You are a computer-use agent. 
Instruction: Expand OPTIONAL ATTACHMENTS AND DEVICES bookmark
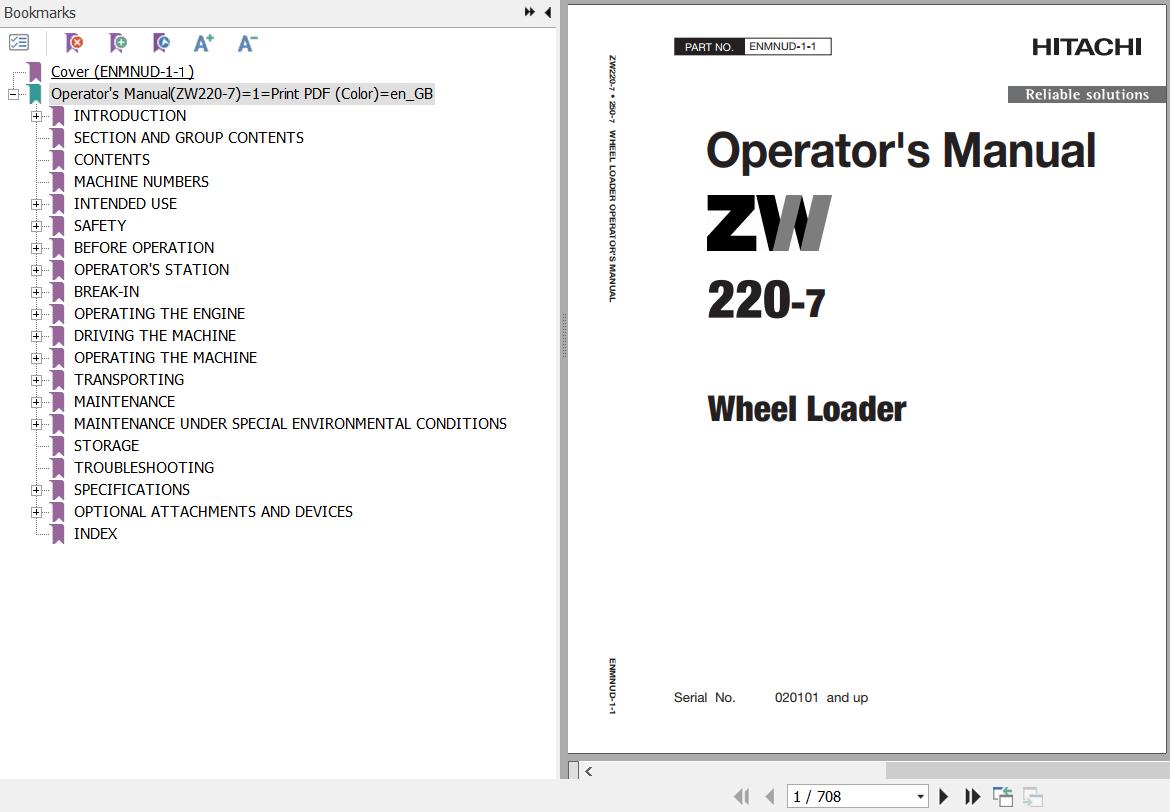click(36, 512)
